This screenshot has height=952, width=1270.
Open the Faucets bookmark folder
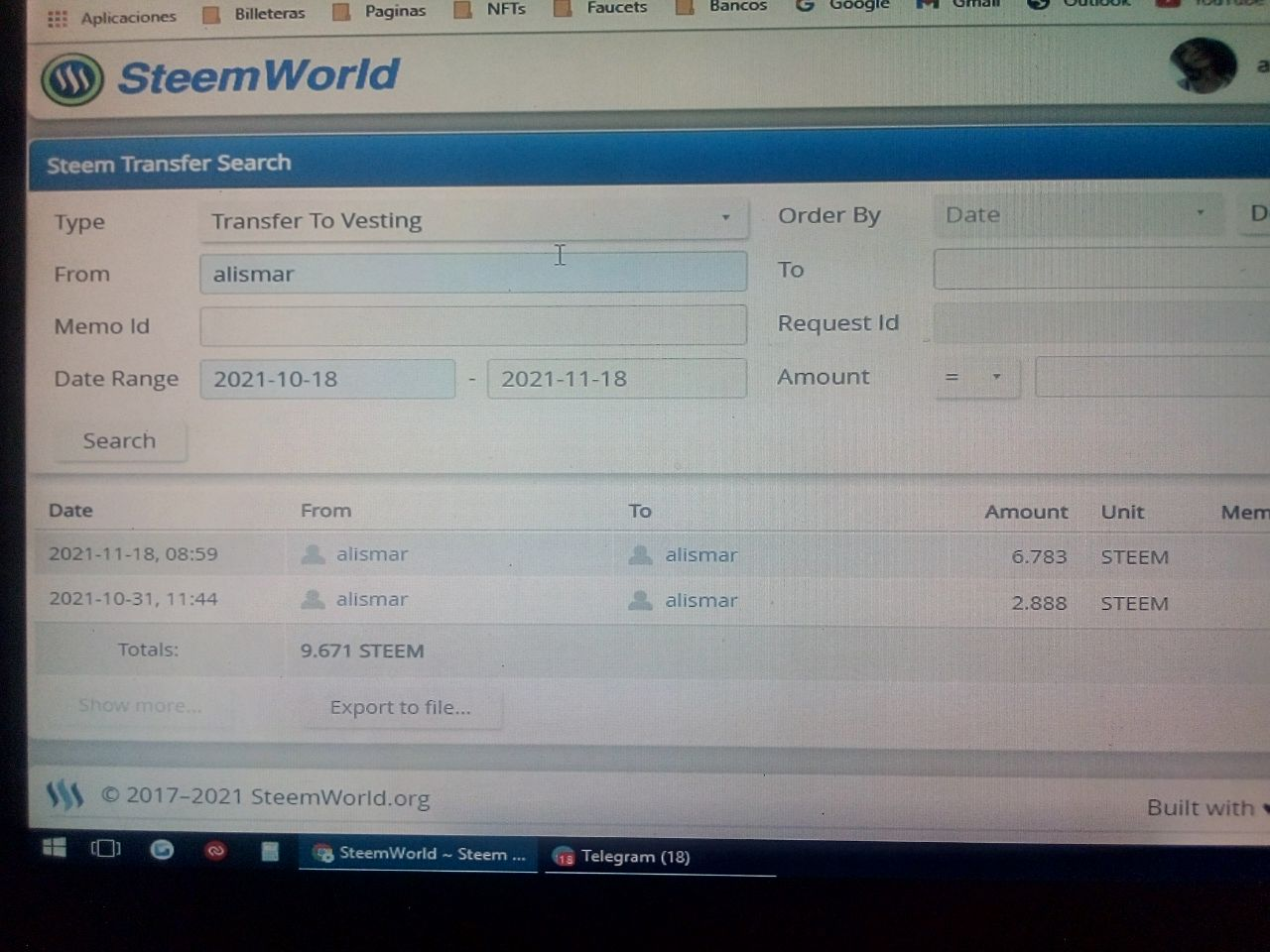click(x=601, y=8)
